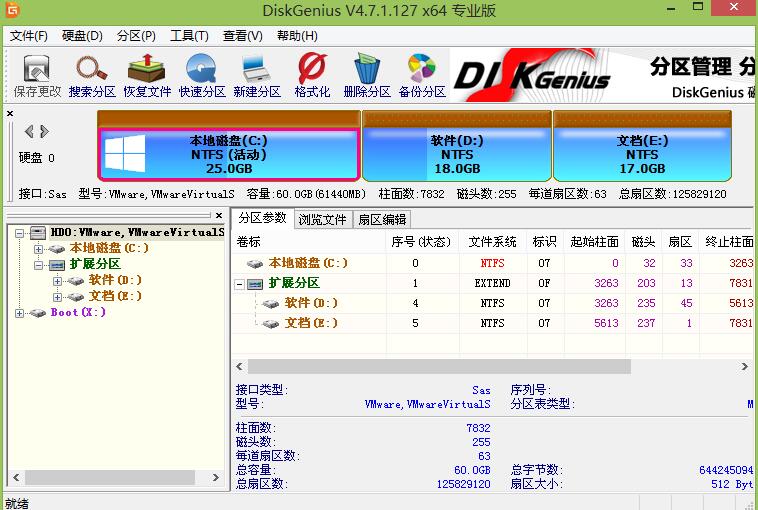Click drive icon in 本地磁盘(C:) table row

point(255,264)
